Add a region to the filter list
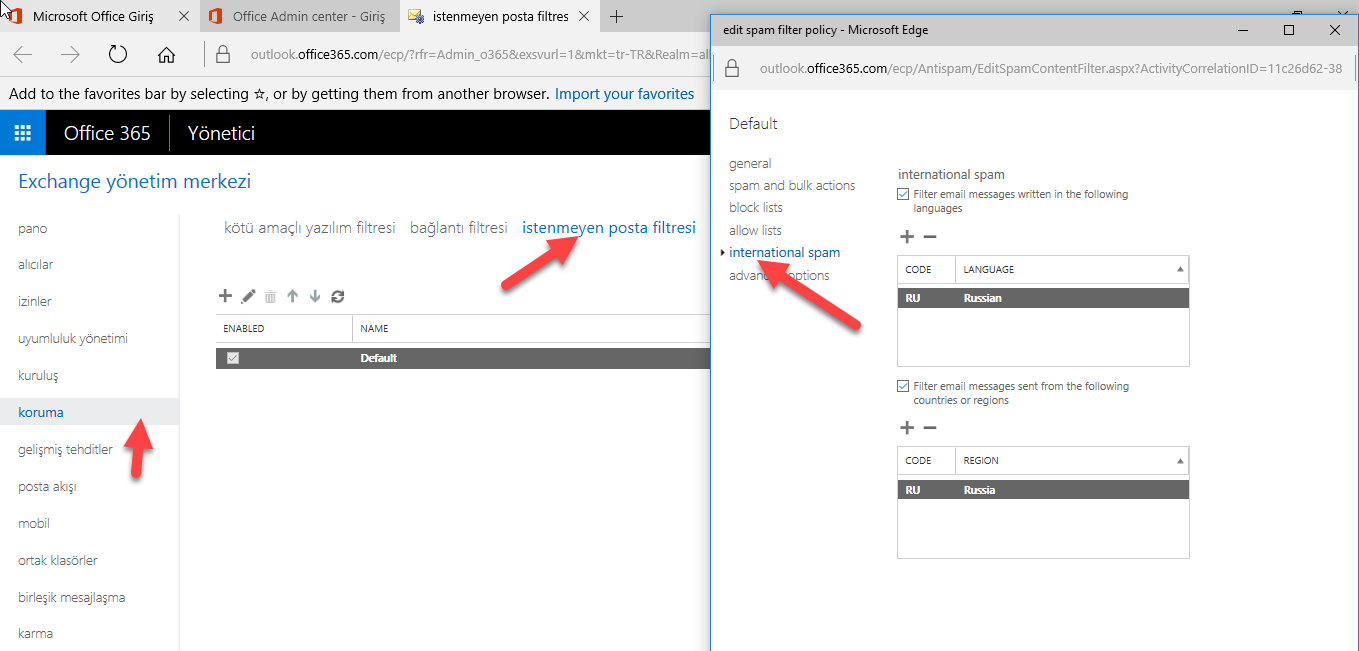This screenshot has width=1359, height=651. click(x=907, y=428)
